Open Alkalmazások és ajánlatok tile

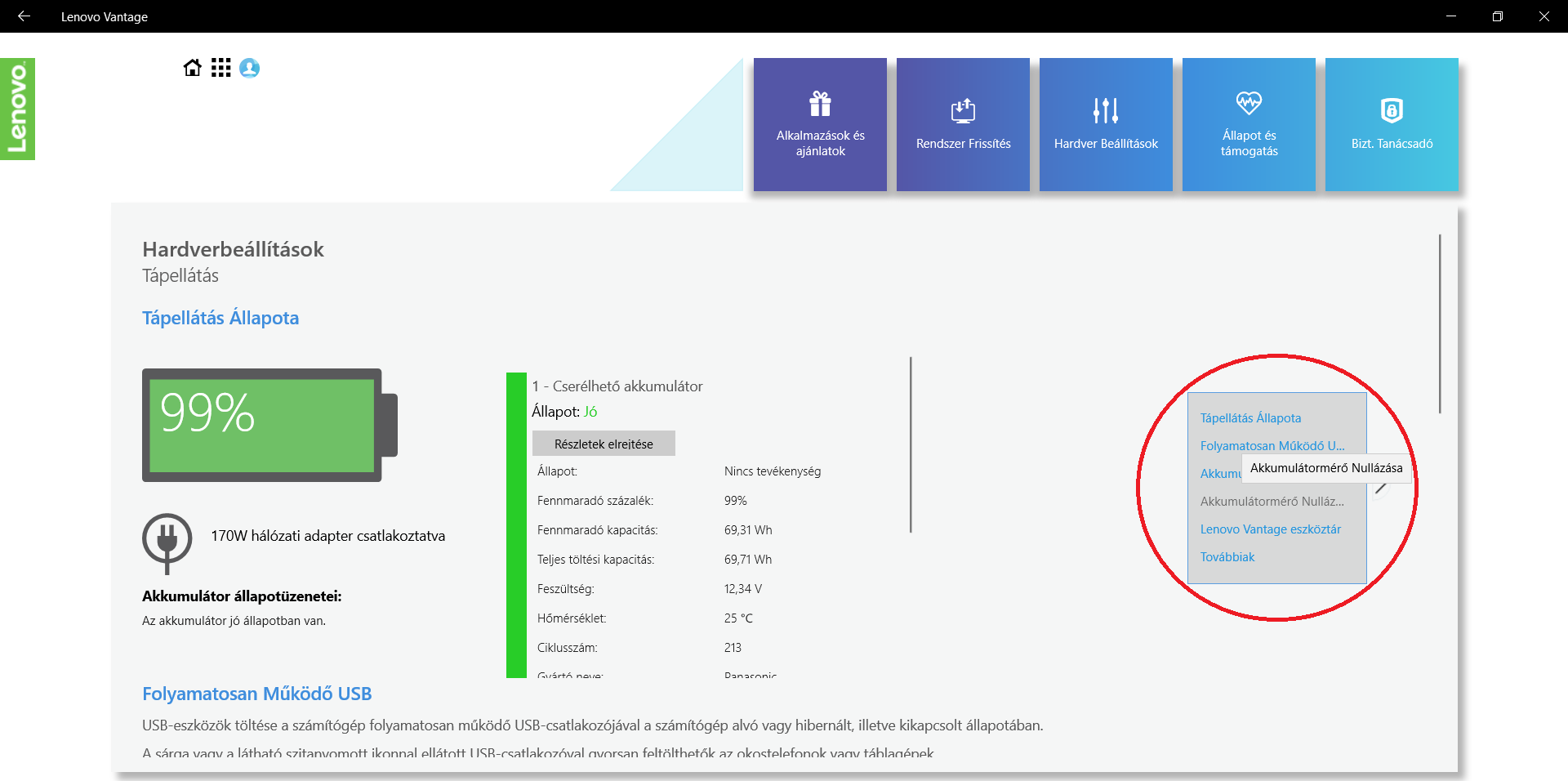820,124
